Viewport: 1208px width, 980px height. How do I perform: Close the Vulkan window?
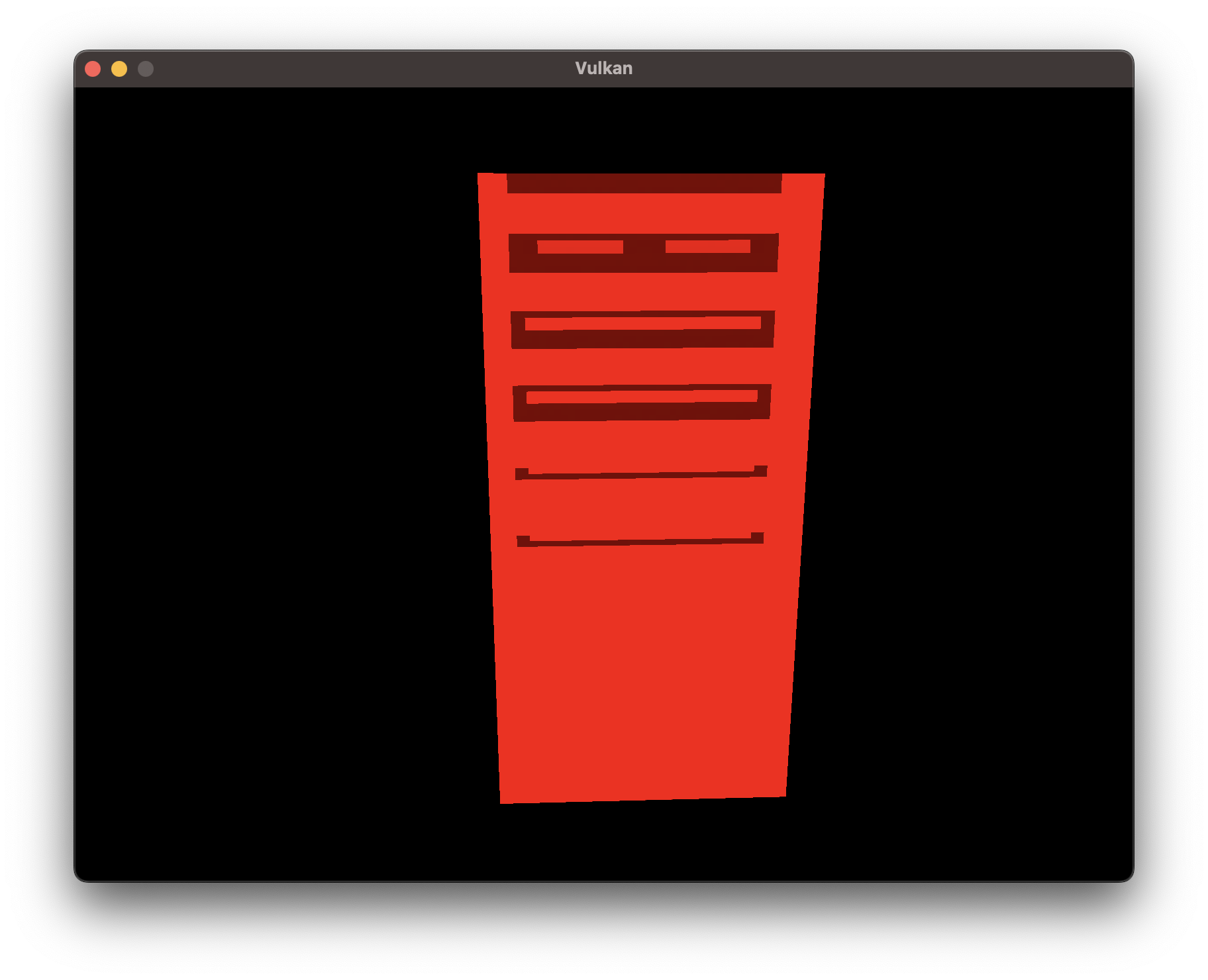(95, 68)
